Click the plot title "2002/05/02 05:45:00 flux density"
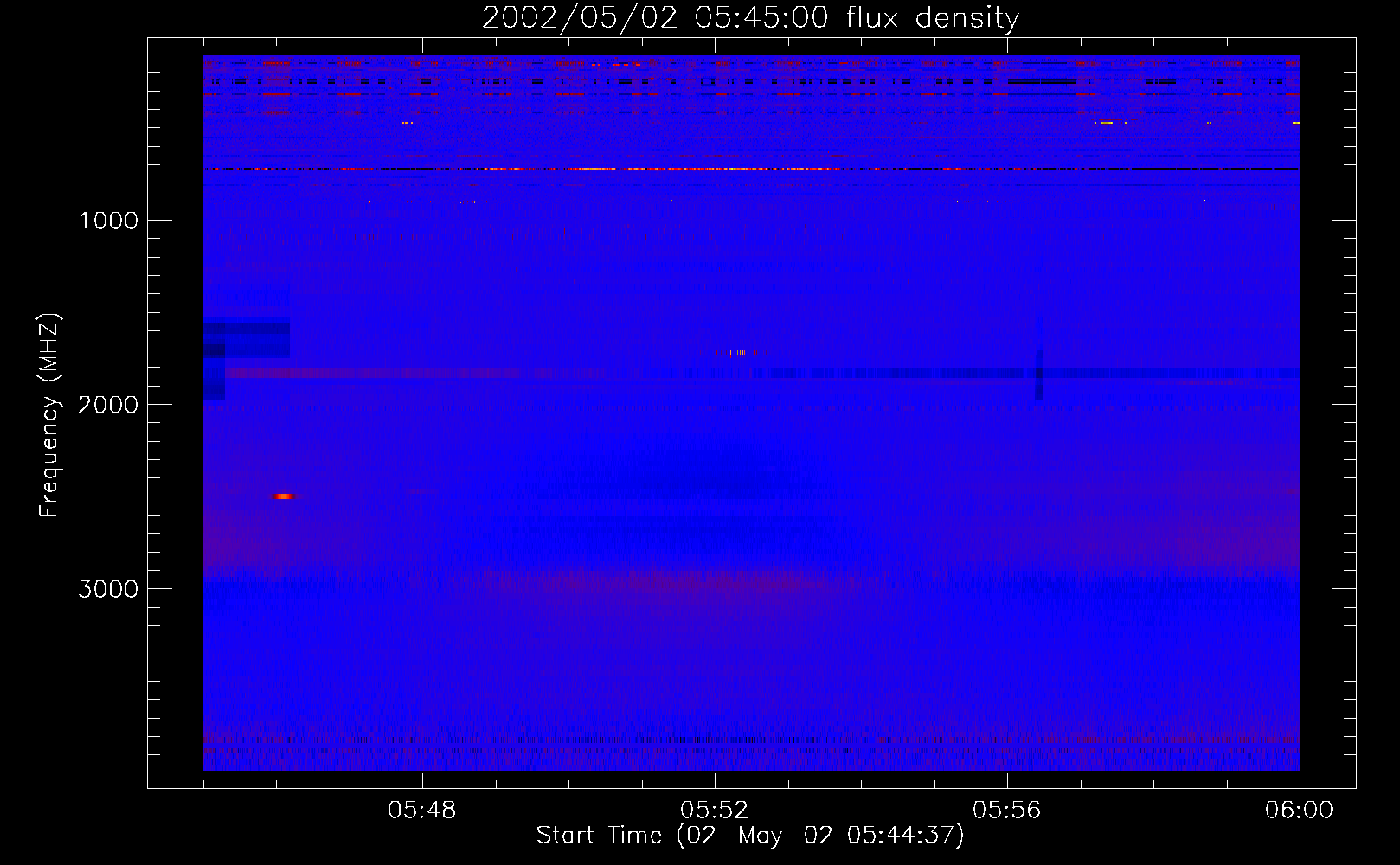This screenshot has height=865, width=1400. coord(750,18)
